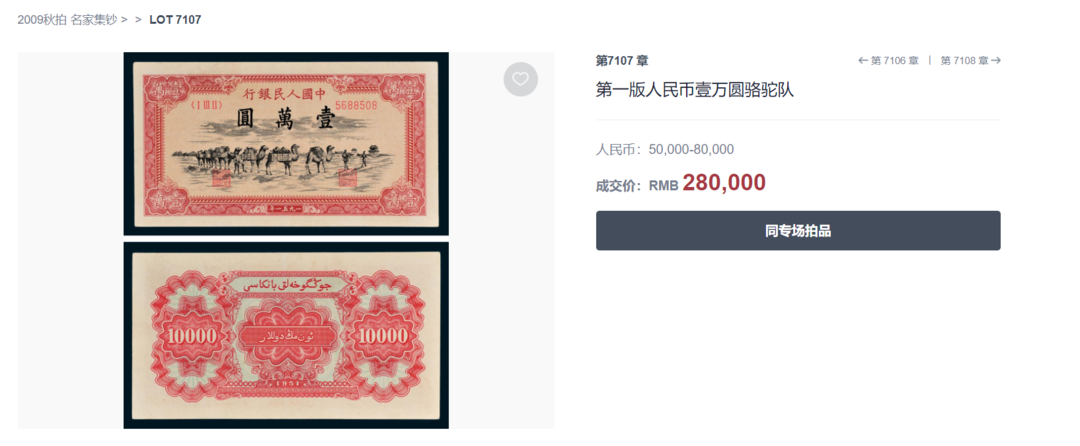Click the 人民币 estimate label
This screenshot has height=446, width=1080.
619,149
